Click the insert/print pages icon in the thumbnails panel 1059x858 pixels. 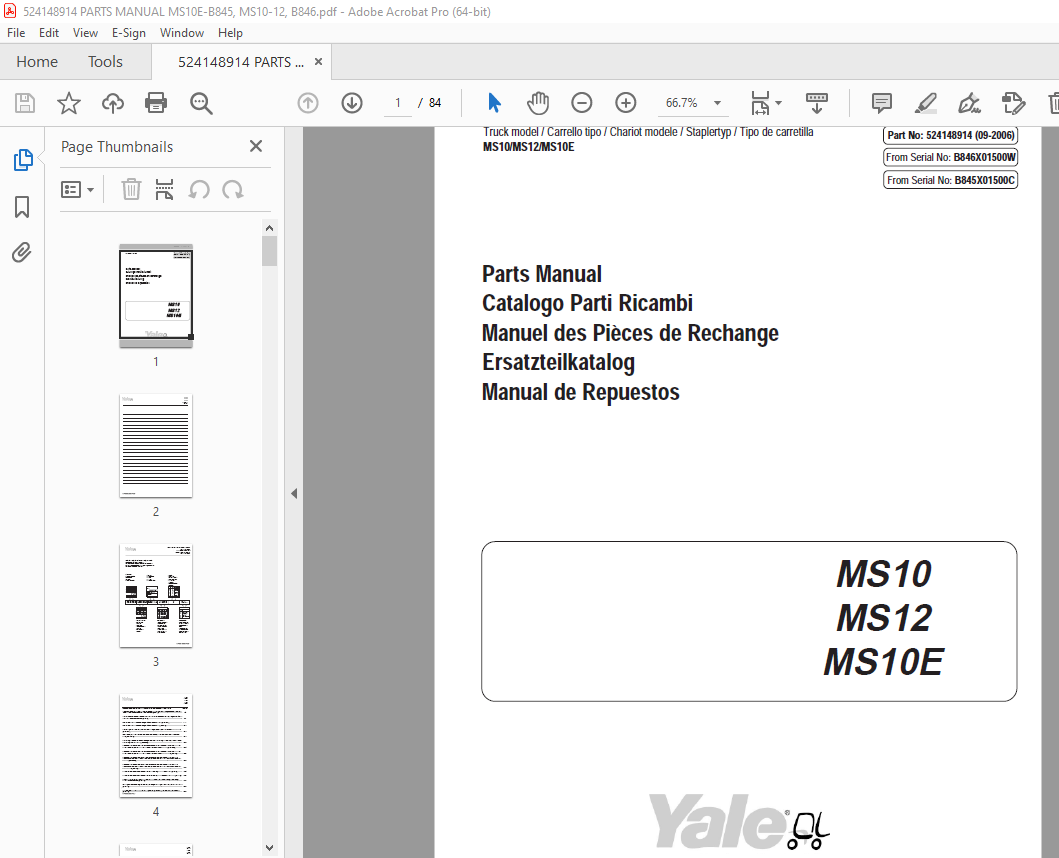(164, 190)
